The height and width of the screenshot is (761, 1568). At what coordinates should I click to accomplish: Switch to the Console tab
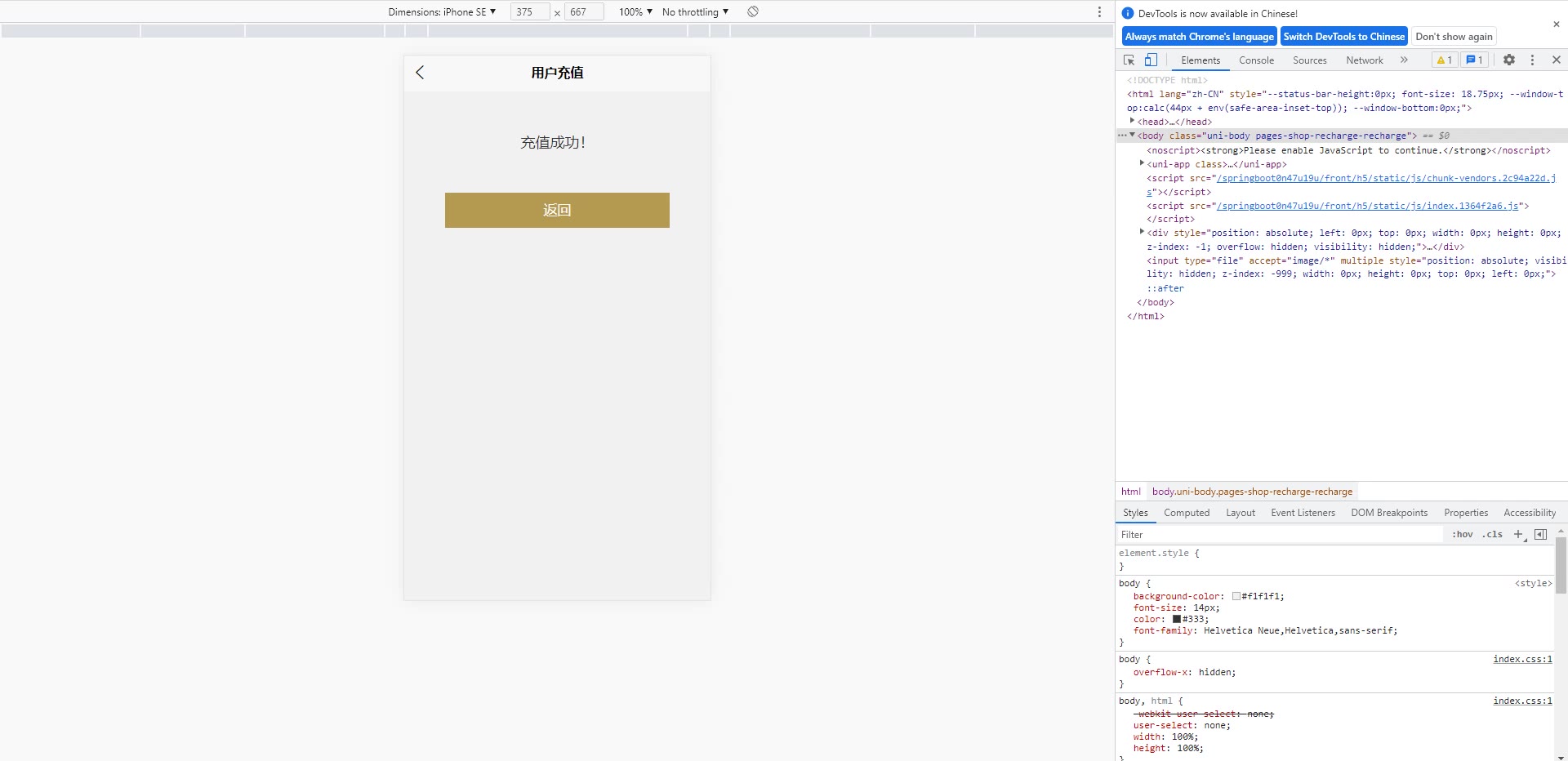point(1256,60)
